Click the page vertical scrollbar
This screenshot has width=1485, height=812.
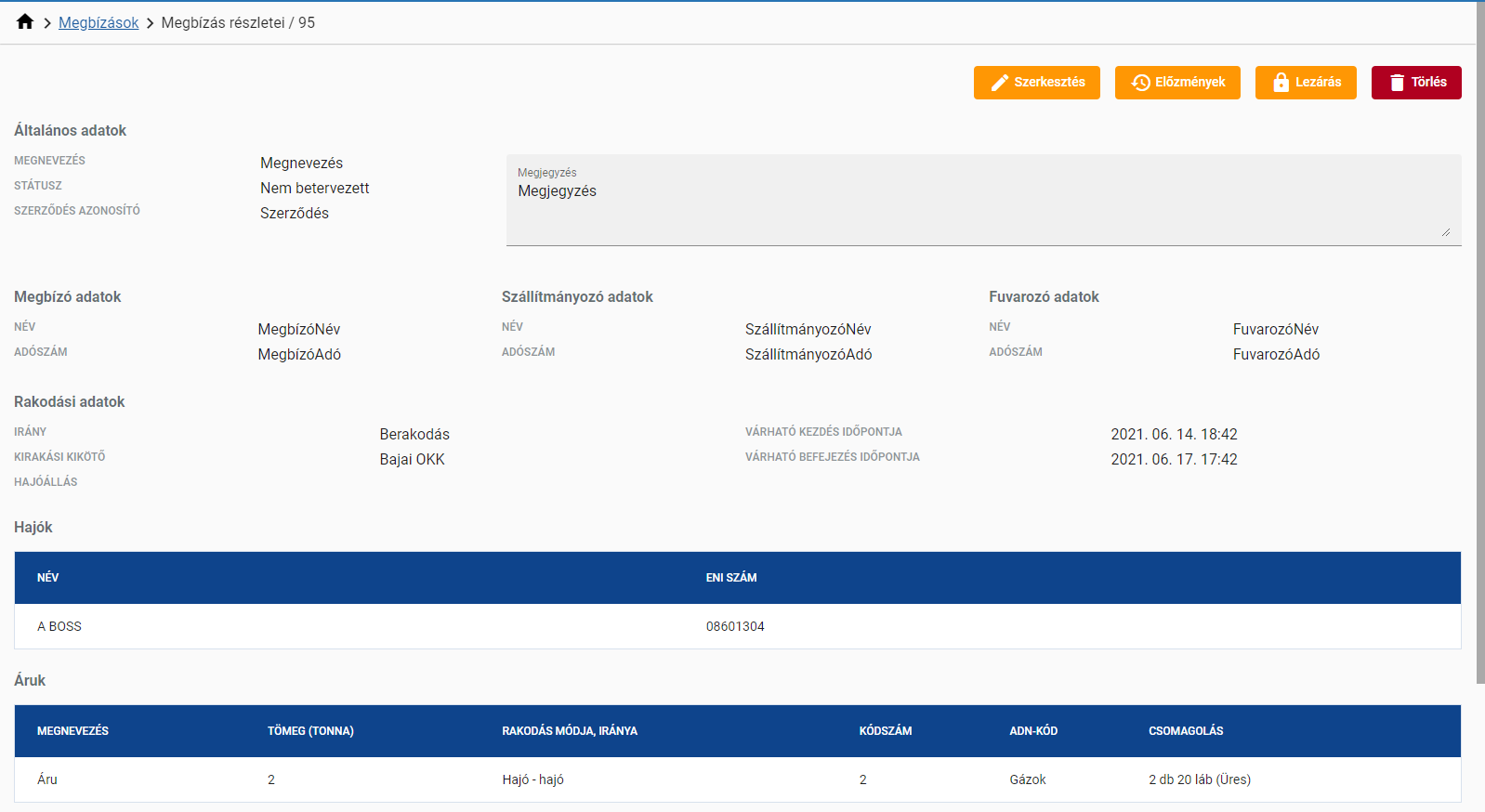(x=1479, y=342)
